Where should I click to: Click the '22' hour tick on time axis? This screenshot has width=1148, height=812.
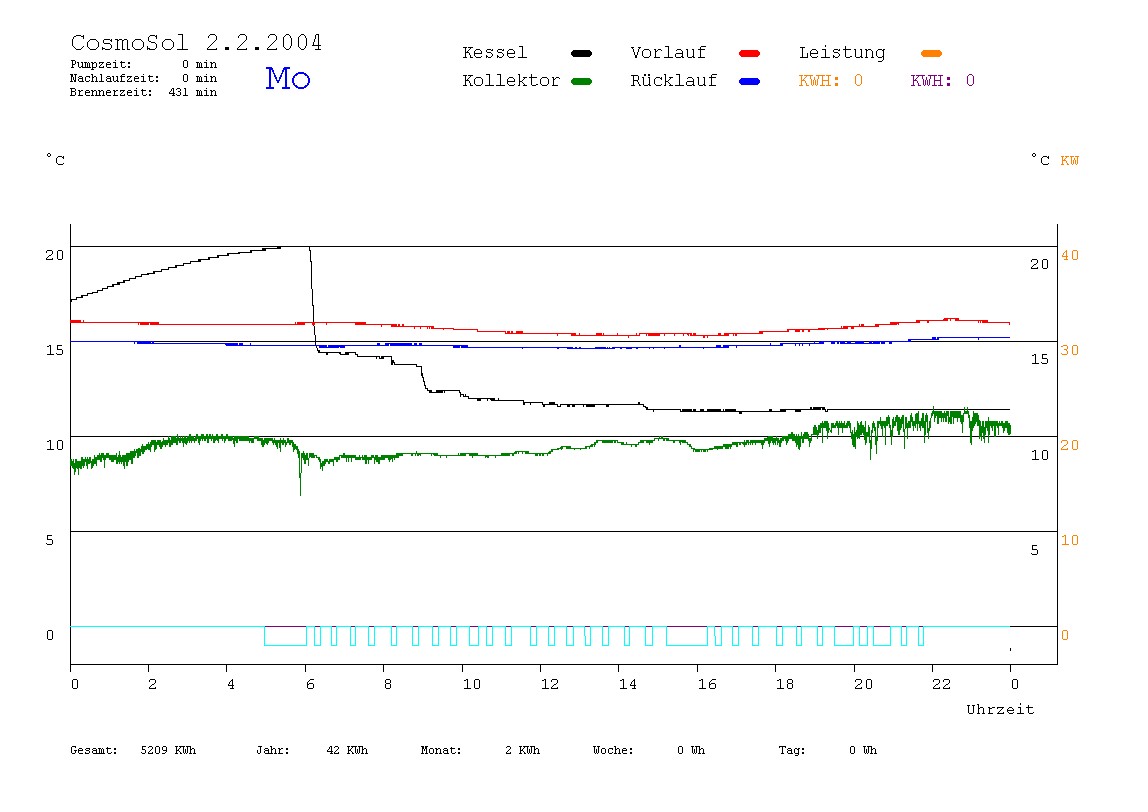(x=942, y=685)
